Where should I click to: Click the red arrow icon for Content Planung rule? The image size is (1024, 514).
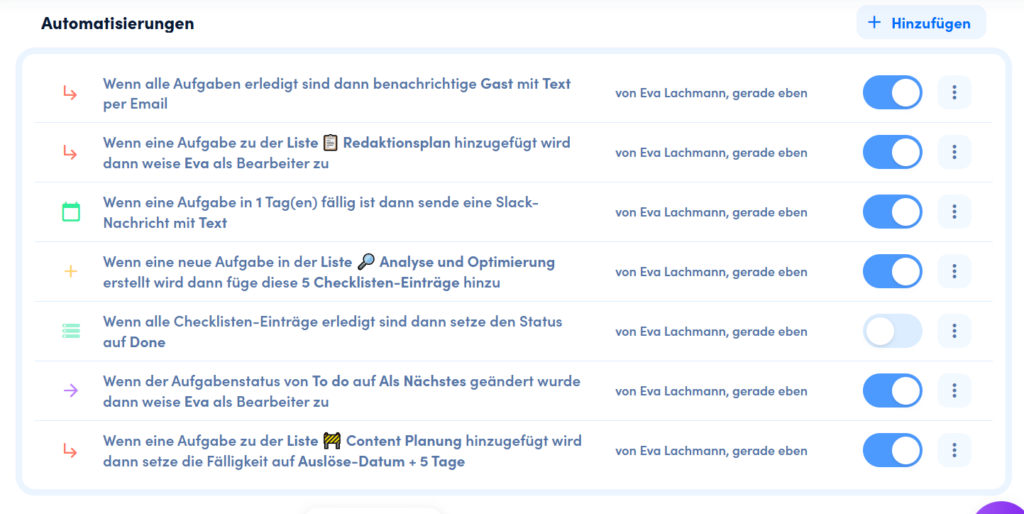point(70,450)
